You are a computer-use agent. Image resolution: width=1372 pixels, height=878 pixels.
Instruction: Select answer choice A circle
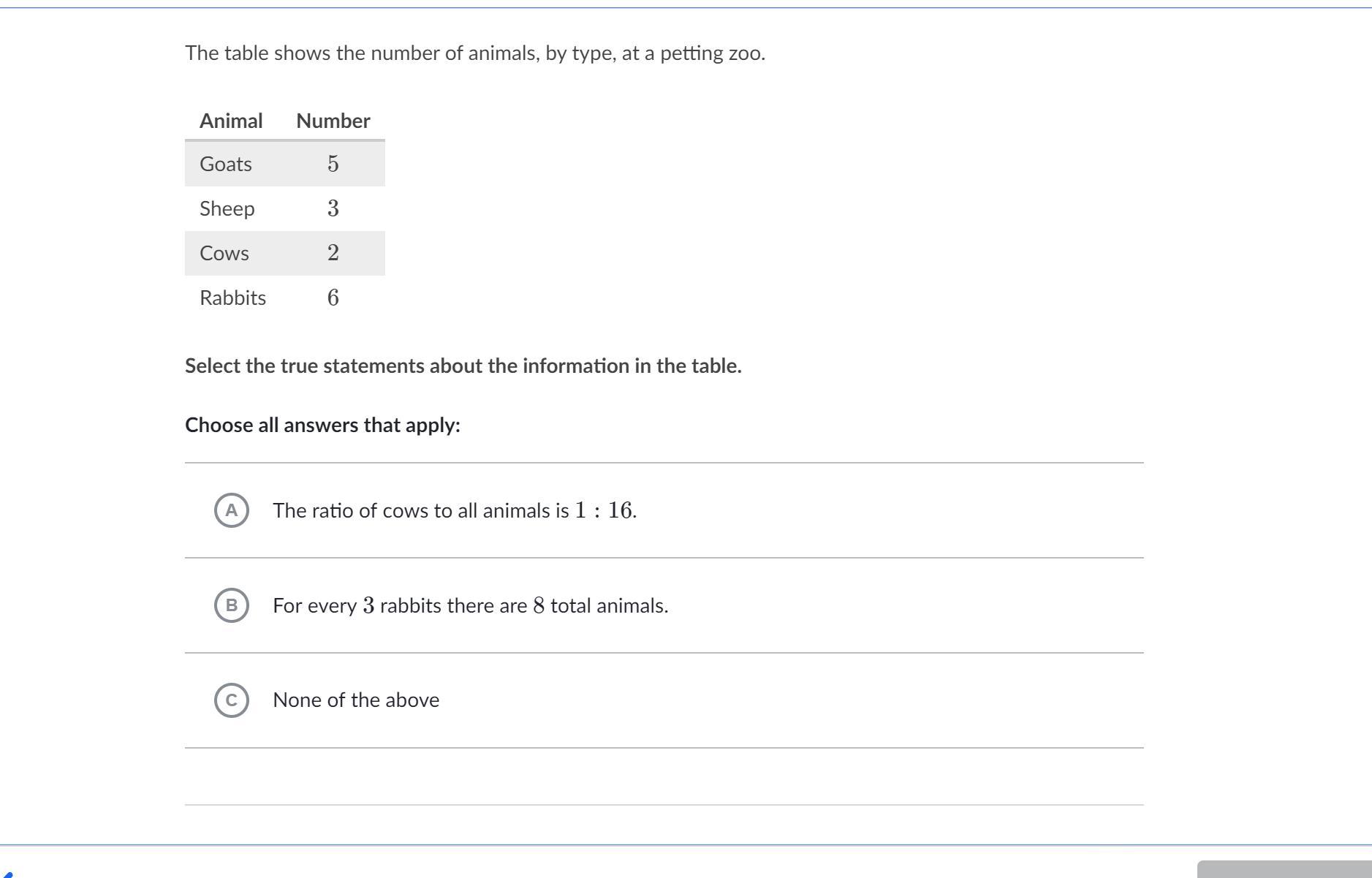(232, 510)
